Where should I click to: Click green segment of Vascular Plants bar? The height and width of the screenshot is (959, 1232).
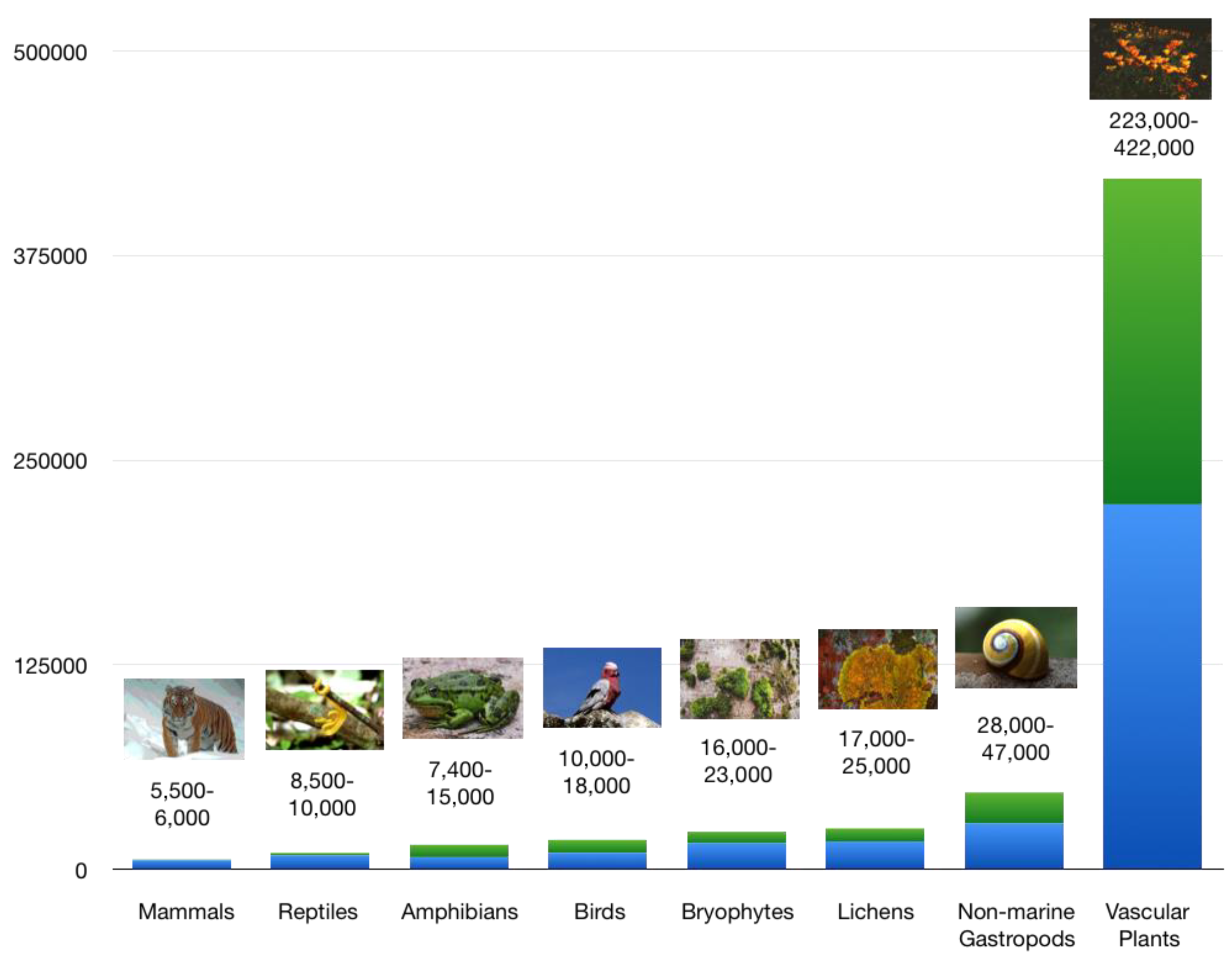(1152, 341)
